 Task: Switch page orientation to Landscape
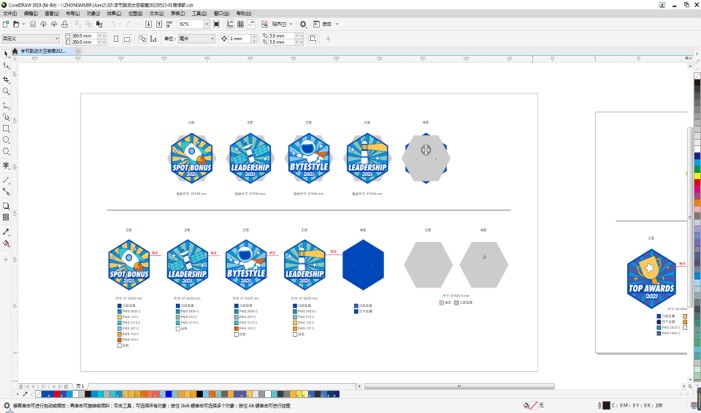(x=127, y=39)
